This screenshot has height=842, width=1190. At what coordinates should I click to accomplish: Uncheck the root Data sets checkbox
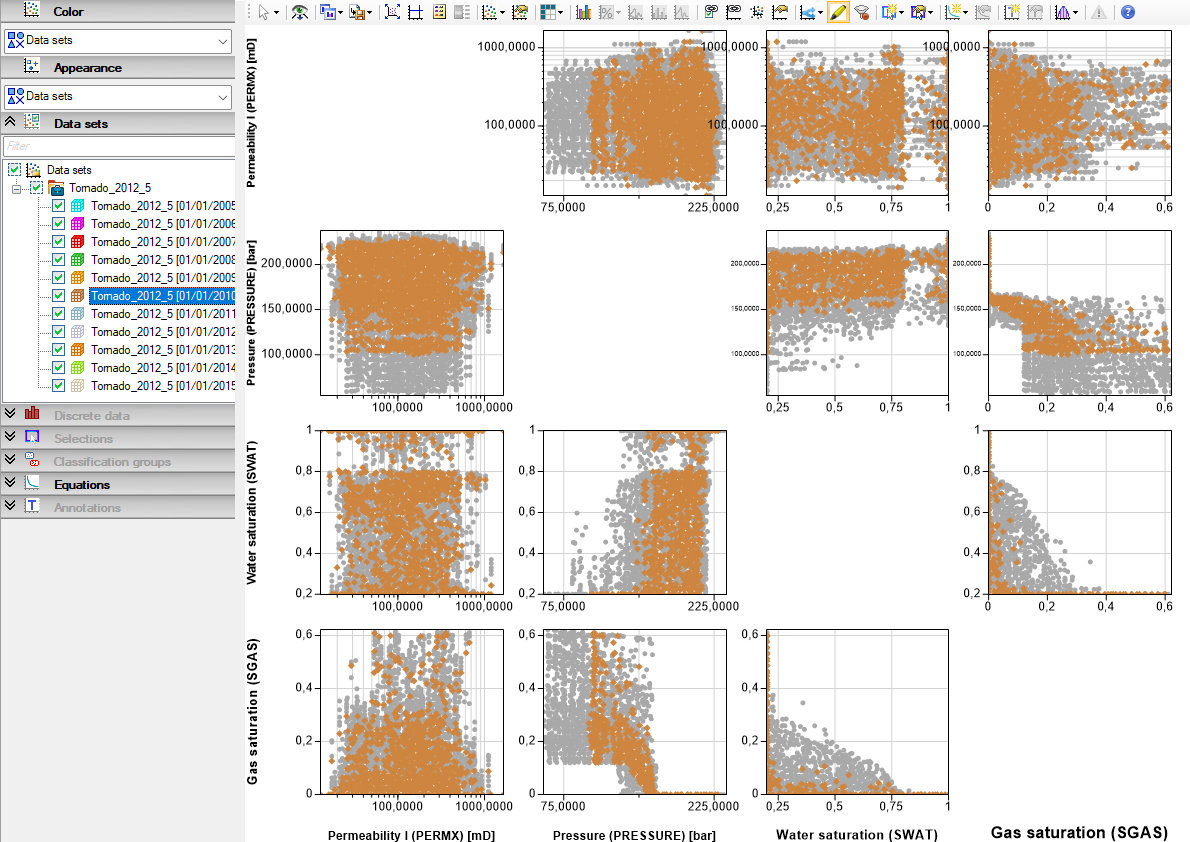pyautogui.click(x=14, y=169)
